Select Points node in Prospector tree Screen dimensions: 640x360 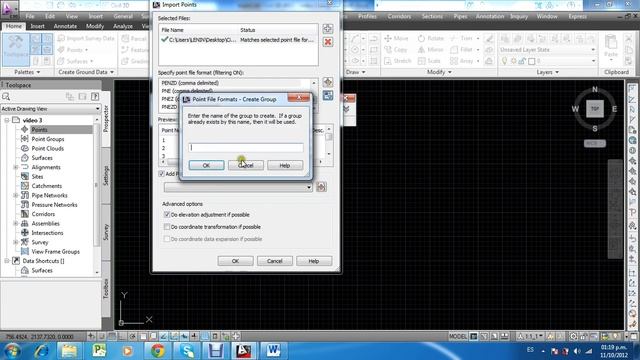[x=39, y=130]
